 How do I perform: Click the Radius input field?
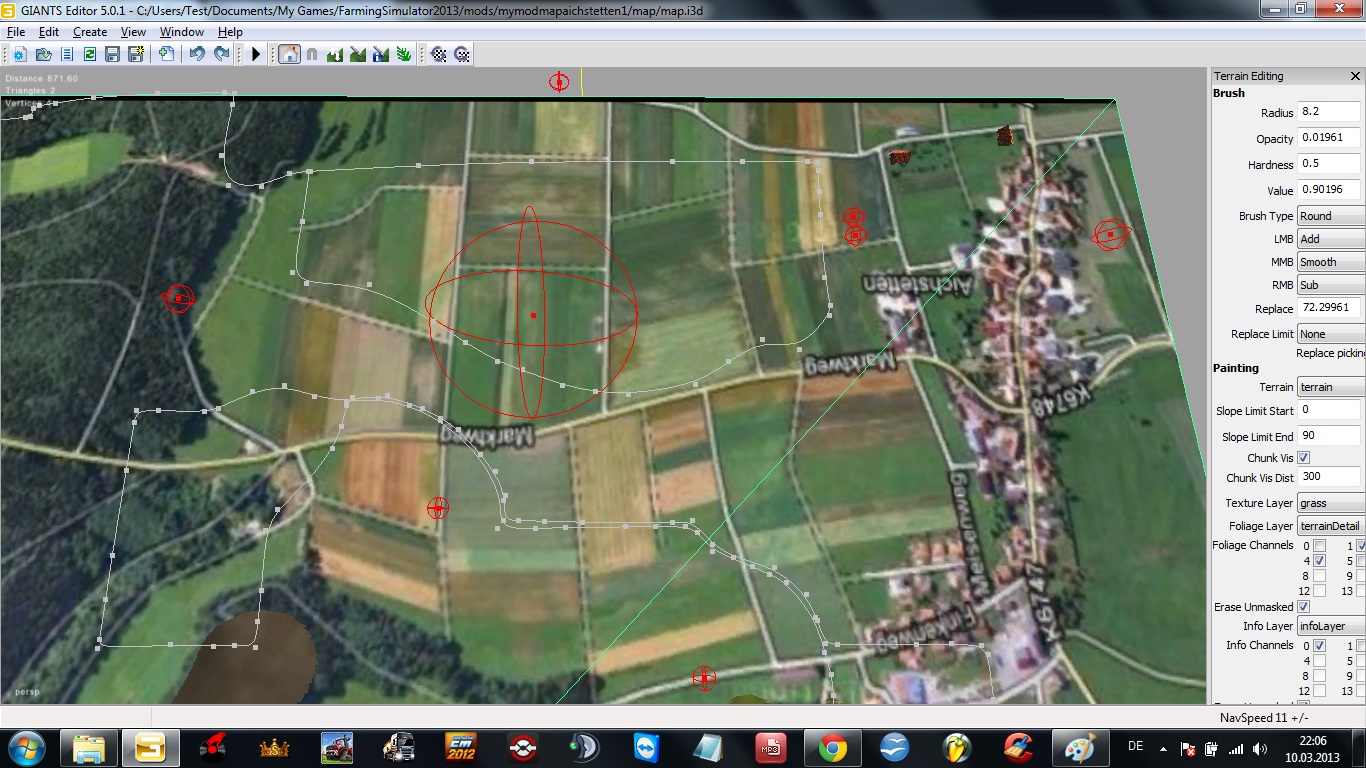tap(1329, 112)
